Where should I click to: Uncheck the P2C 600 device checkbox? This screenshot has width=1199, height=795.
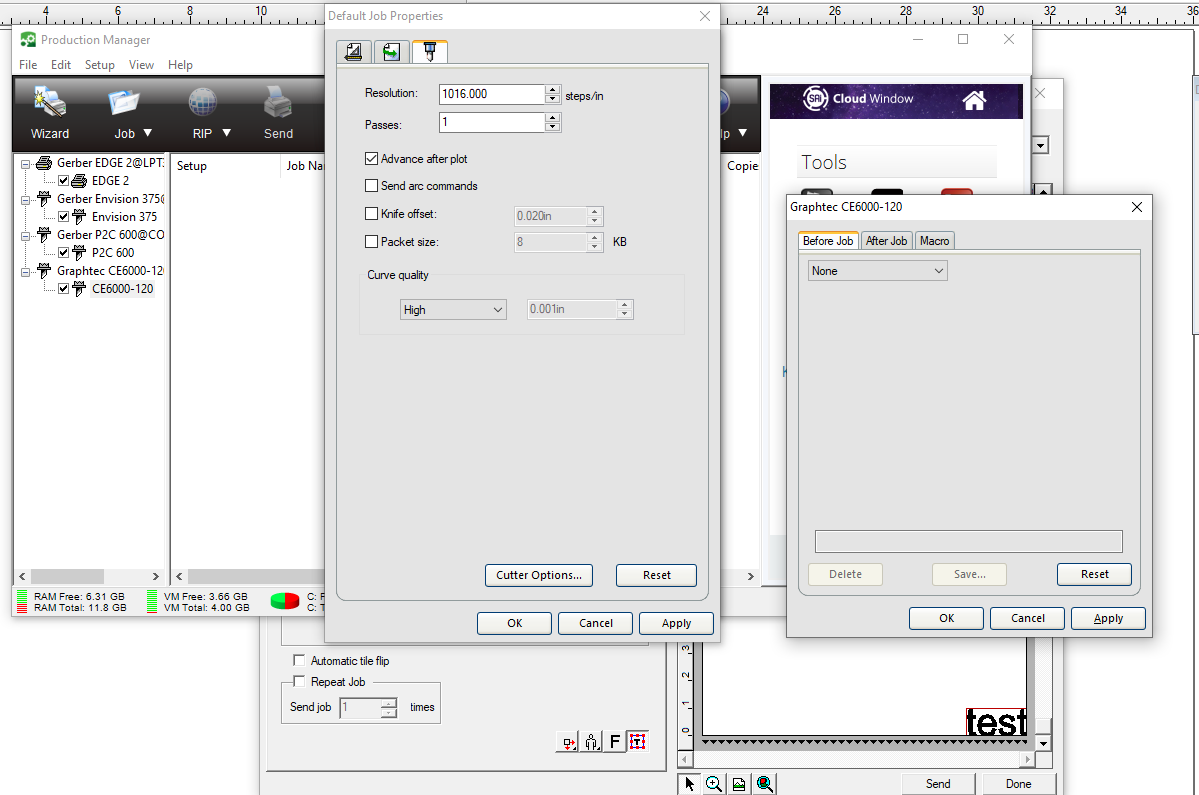(x=63, y=253)
